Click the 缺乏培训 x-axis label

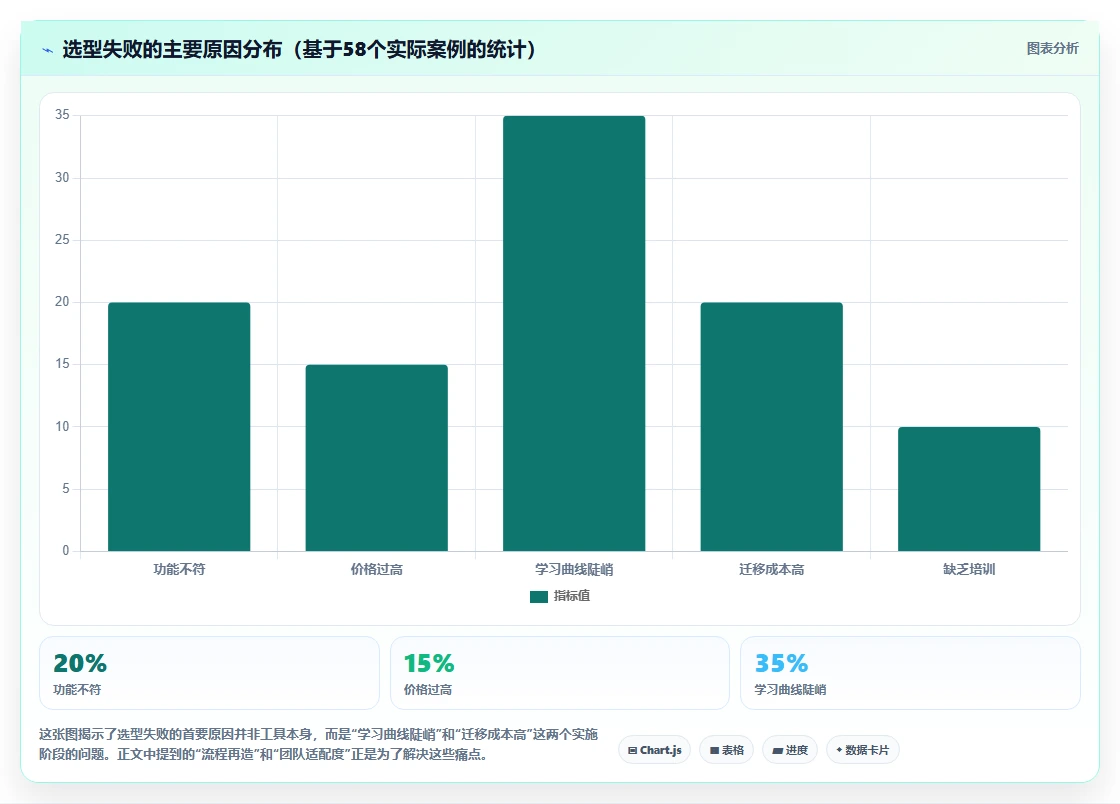click(969, 569)
